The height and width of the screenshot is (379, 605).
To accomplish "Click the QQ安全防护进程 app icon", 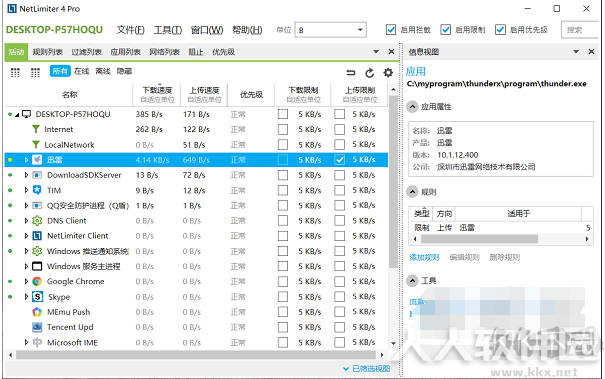I will (x=37, y=206).
